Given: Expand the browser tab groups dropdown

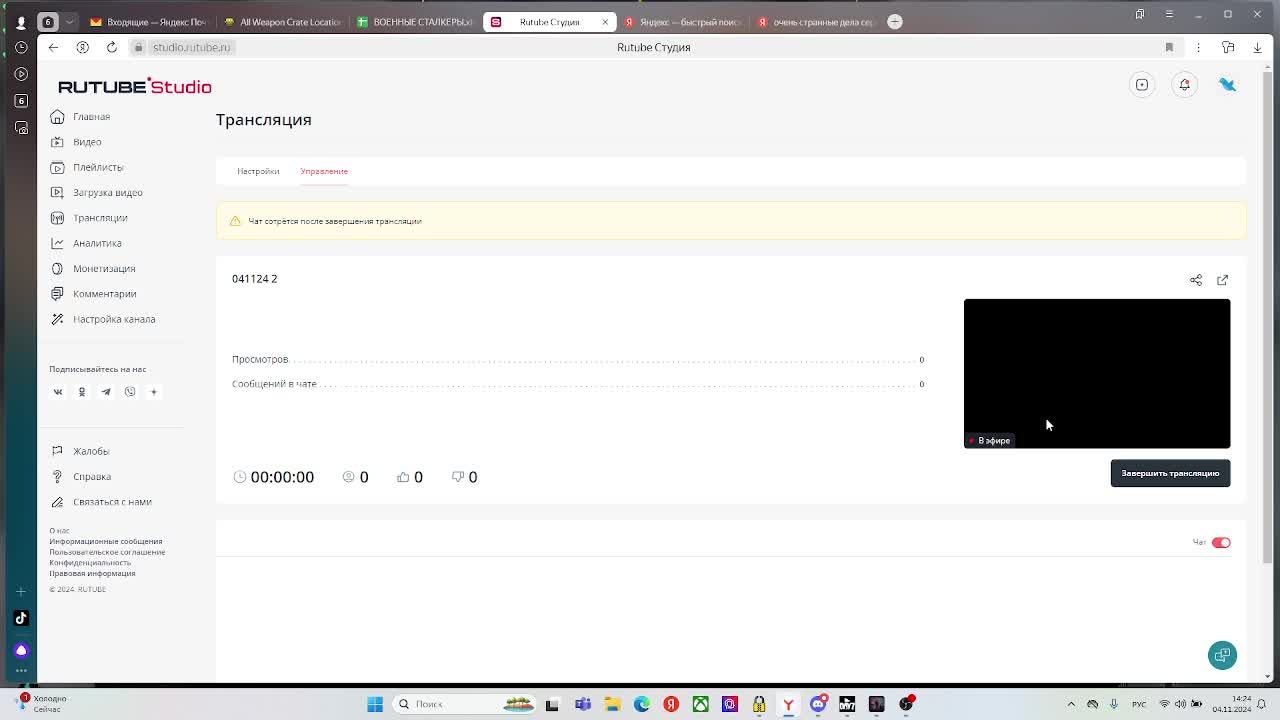Looking at the screenshot, I should coord(70,21).
